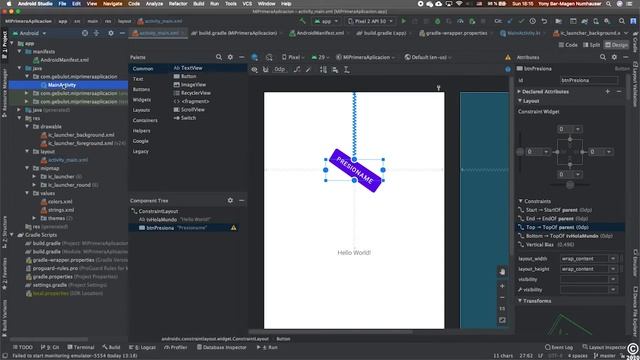Collapse the Transforms section
This screenshot has height=360, width=640.
pyautogui.click(x=520, y=301)
